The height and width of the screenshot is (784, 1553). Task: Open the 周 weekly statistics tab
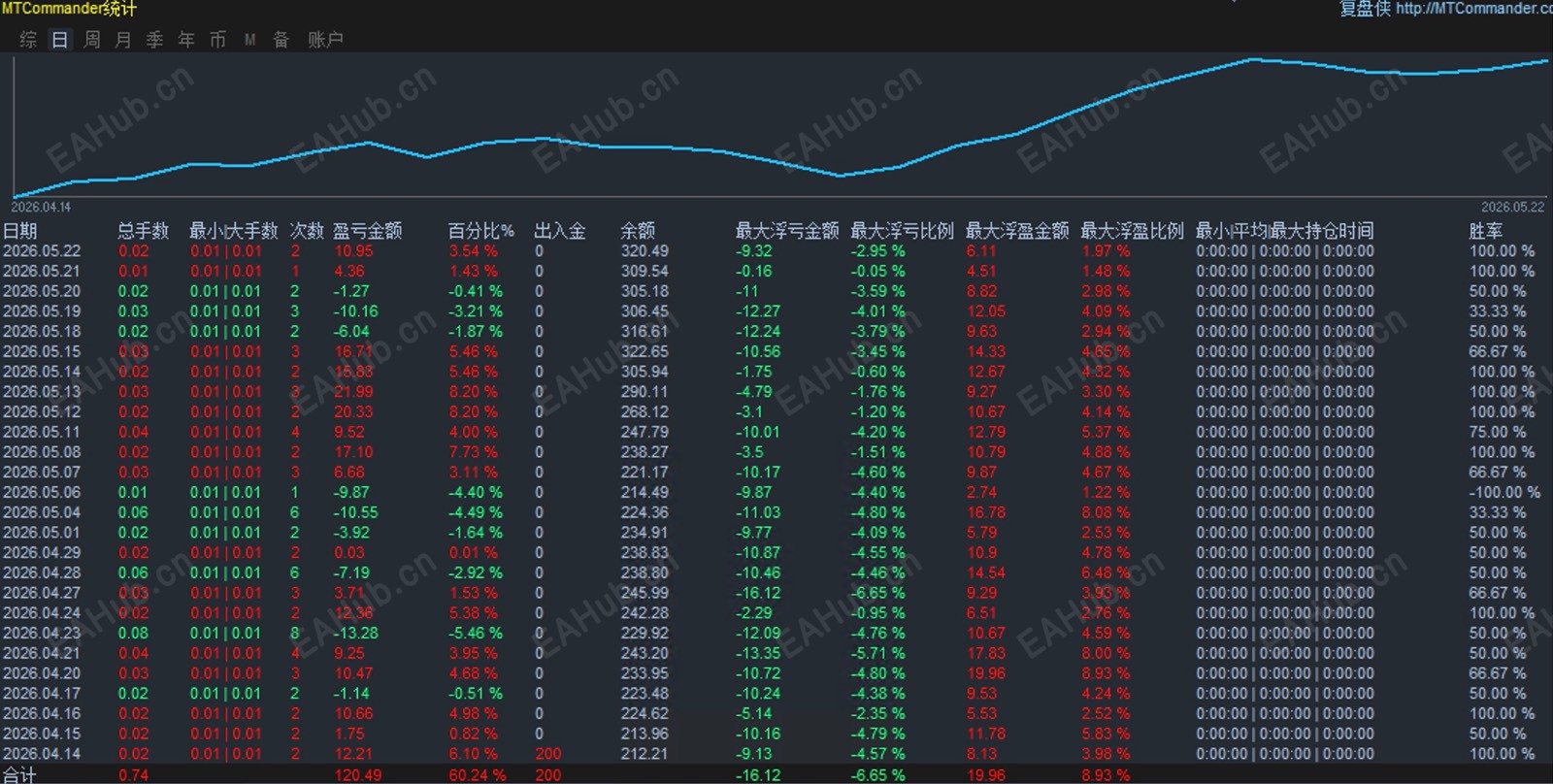pyautogui.click(x=92, y=40)
